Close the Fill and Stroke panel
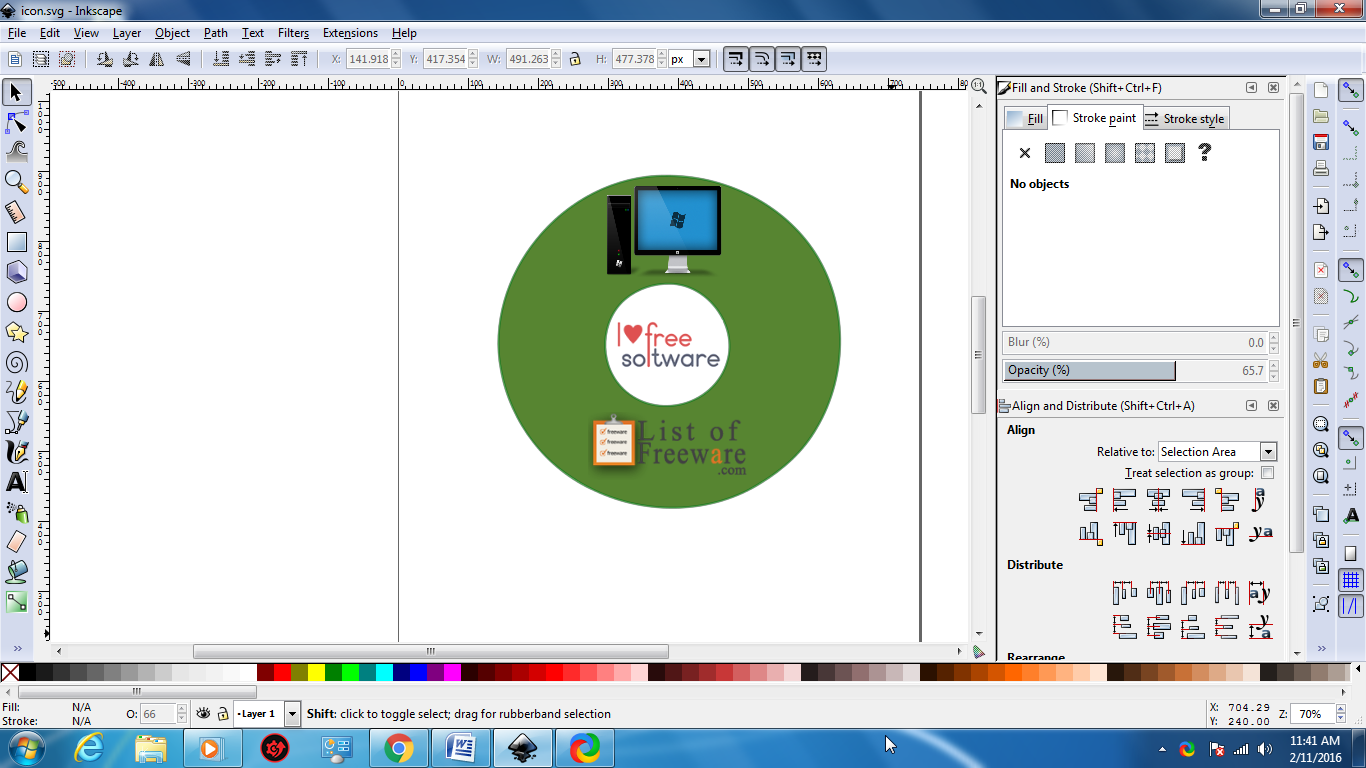 pos(1273,88)
